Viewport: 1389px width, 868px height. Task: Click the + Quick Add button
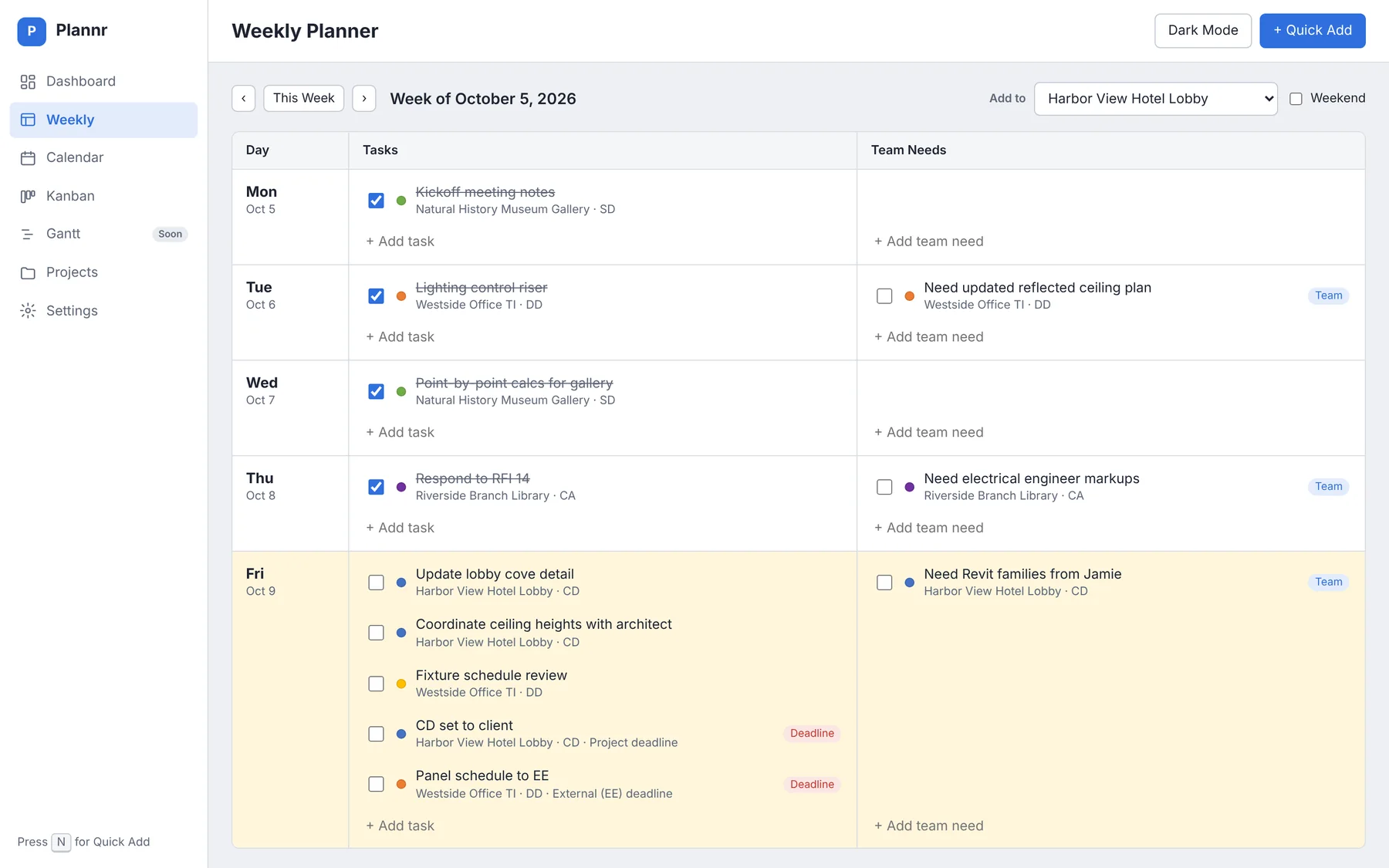coord(1313,31)
